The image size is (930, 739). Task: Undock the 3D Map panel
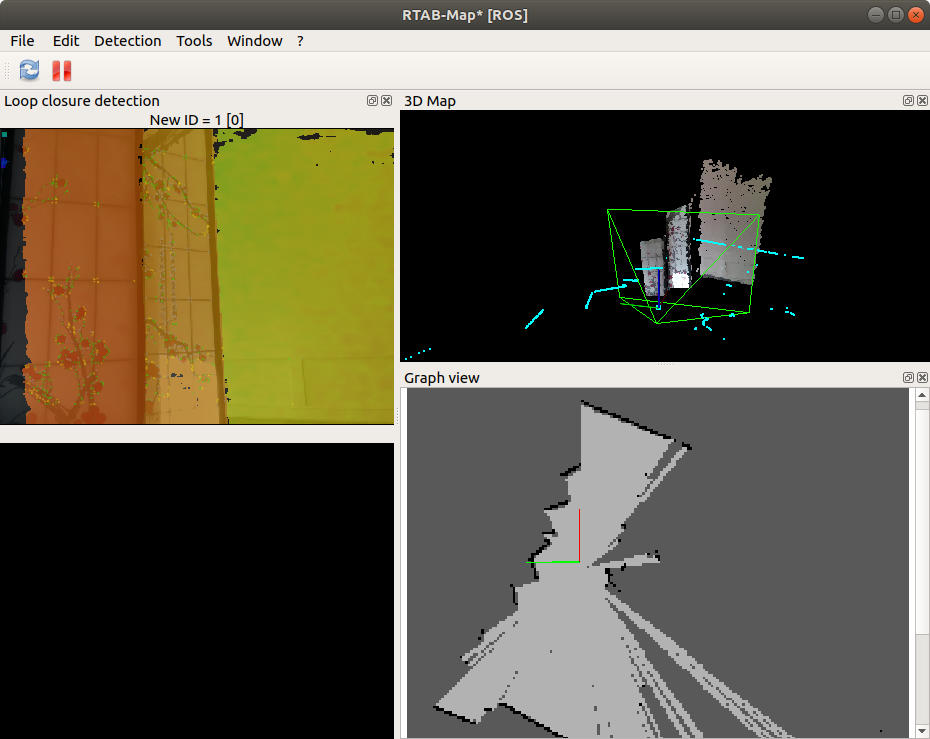point(908,101)
